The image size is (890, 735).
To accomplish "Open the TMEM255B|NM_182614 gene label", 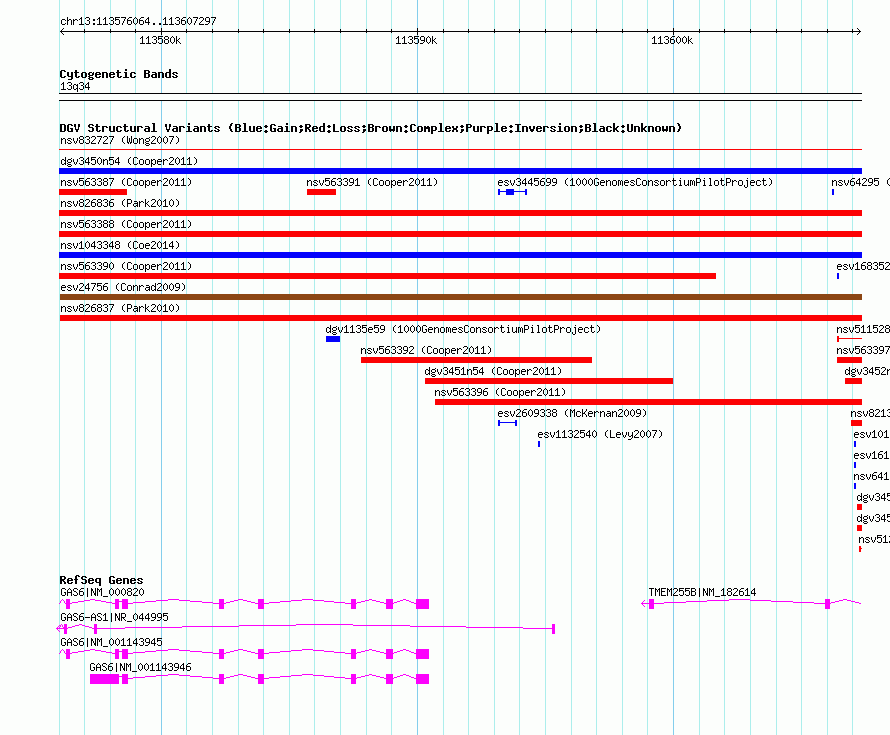I will [702, 592].
